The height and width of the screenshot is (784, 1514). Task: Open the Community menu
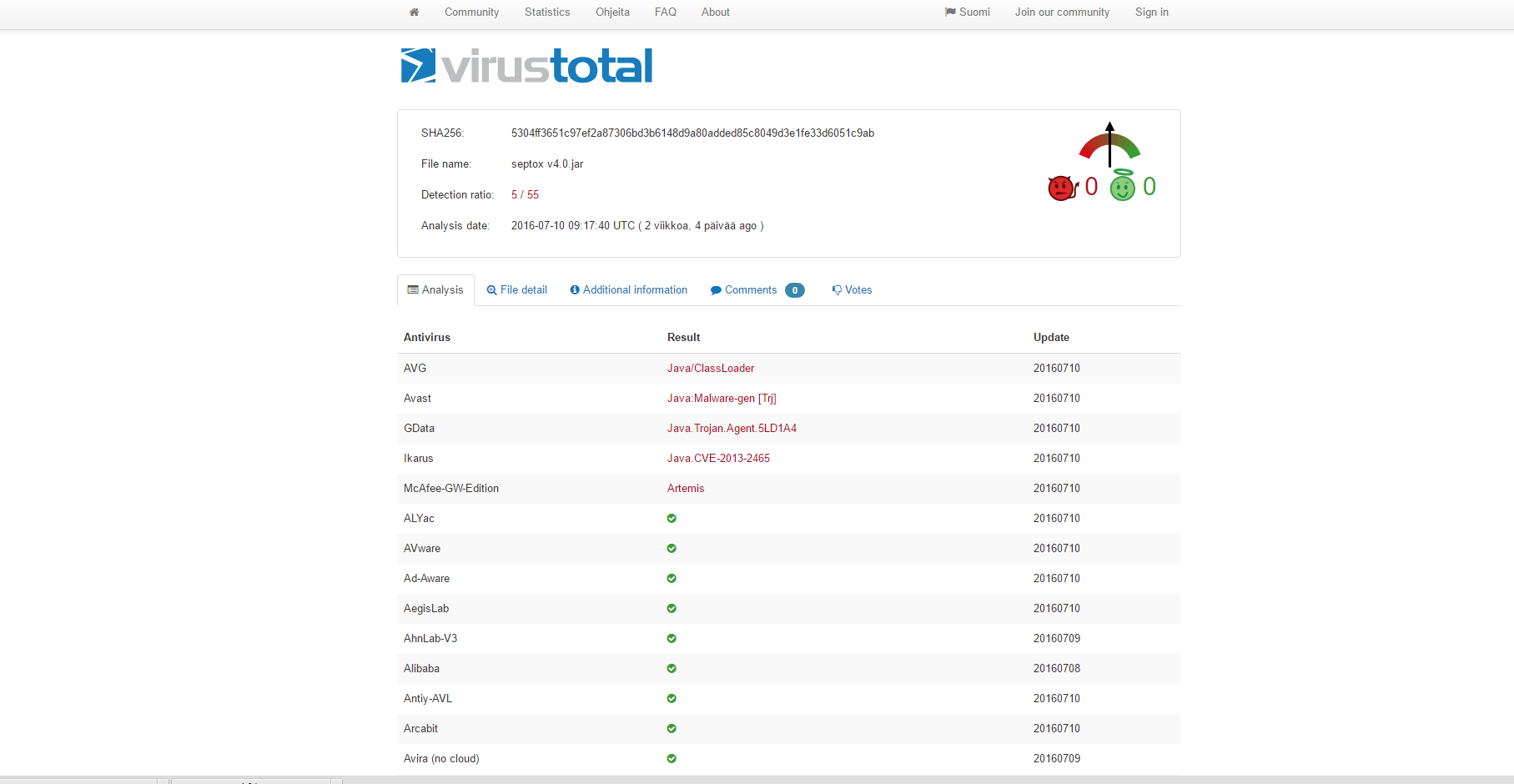[x=471, y=13]
